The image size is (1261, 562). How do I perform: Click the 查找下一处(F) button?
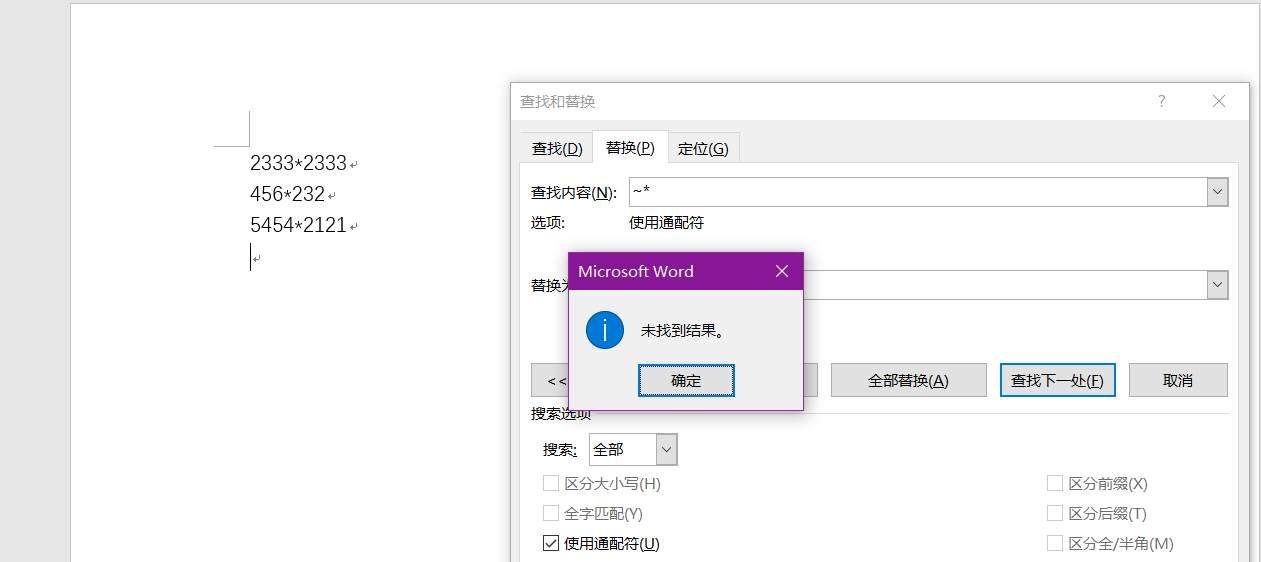1058,380
